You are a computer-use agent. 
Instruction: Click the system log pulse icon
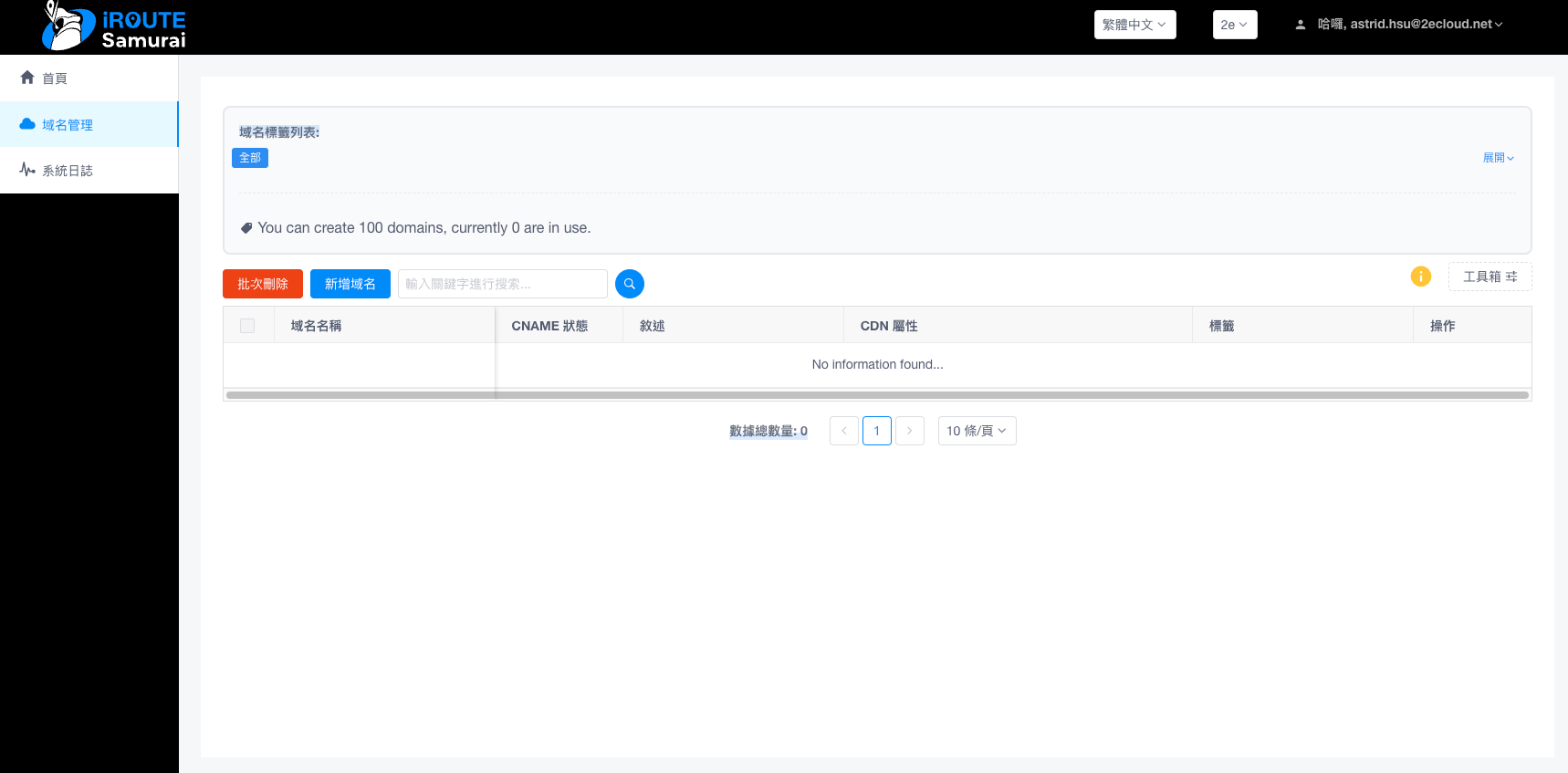coord(27,170)
